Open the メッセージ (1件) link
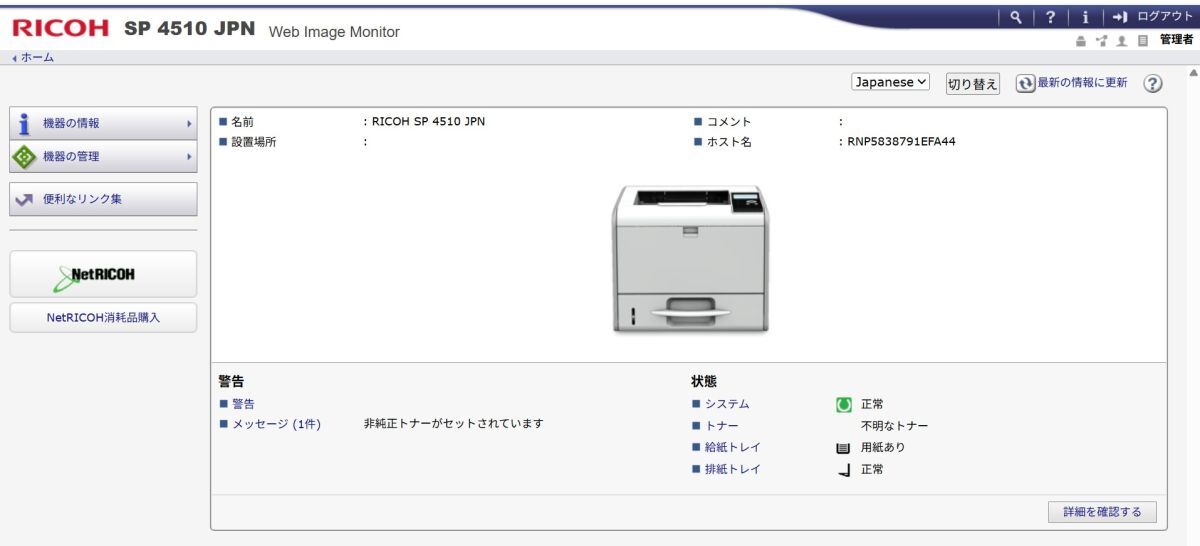The height and width of the screenshot is (546, 1200). click(276, 424)
